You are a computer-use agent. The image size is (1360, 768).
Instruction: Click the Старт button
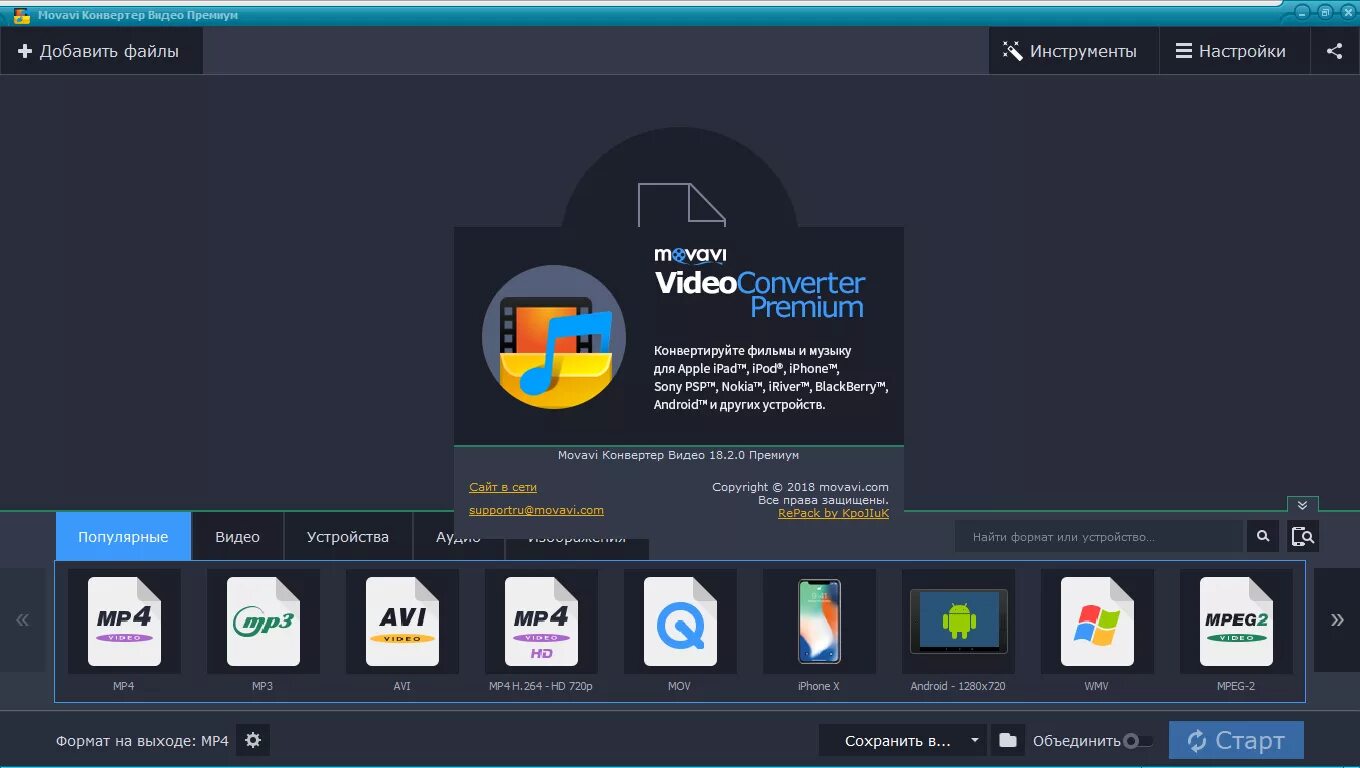click(x=1236, y=741)
